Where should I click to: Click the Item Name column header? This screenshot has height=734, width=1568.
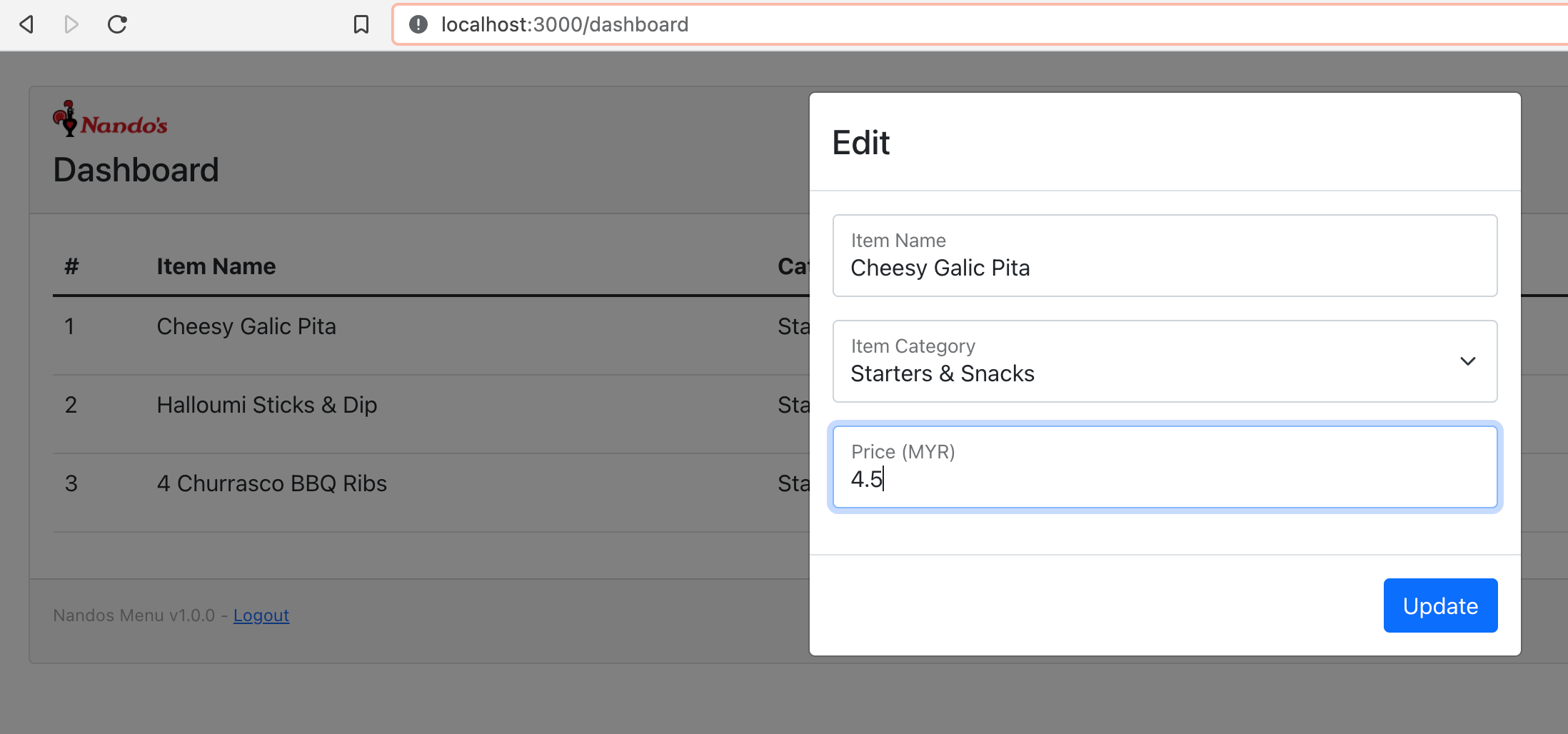[216, 267]
